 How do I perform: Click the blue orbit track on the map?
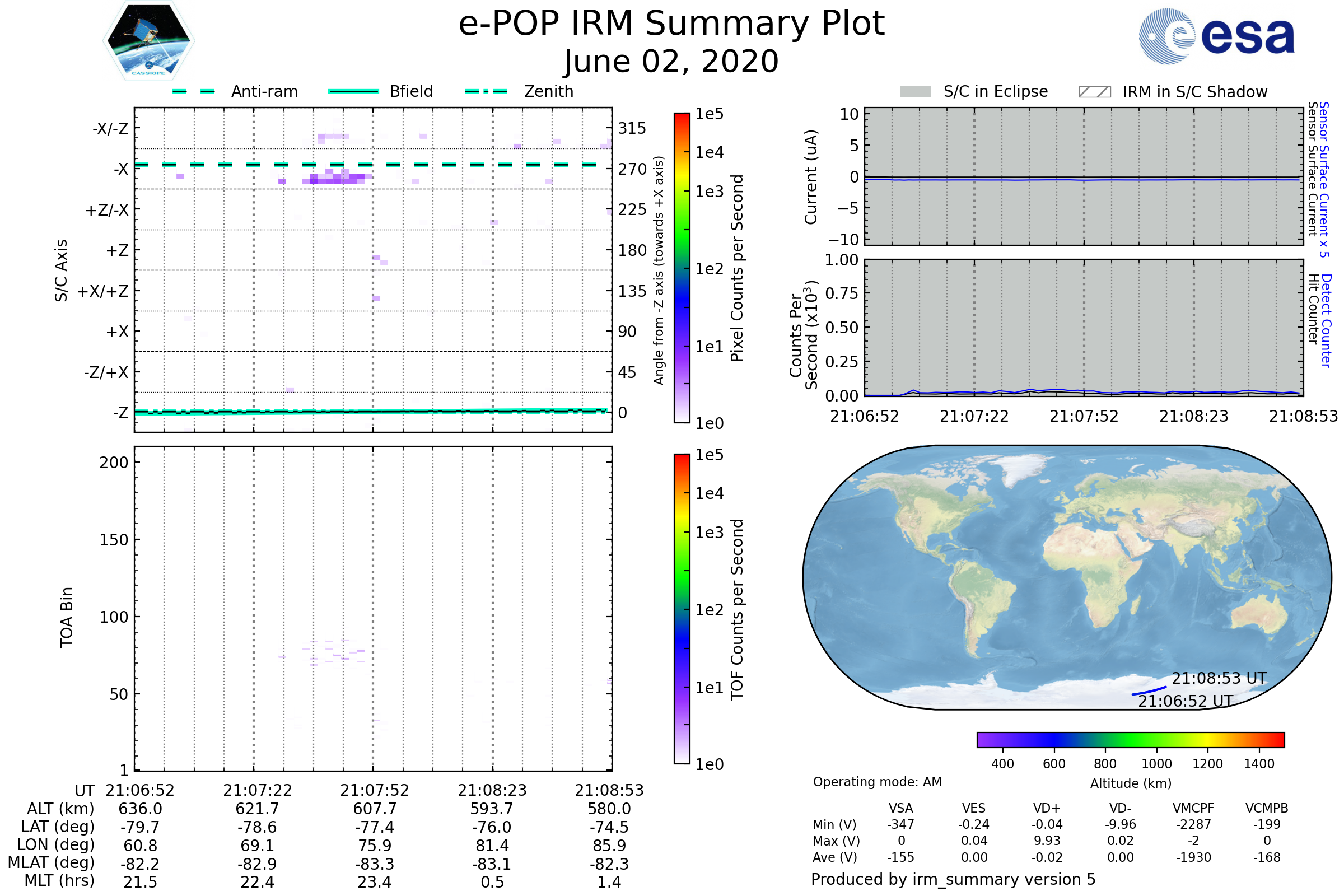tap(1149, 692)
